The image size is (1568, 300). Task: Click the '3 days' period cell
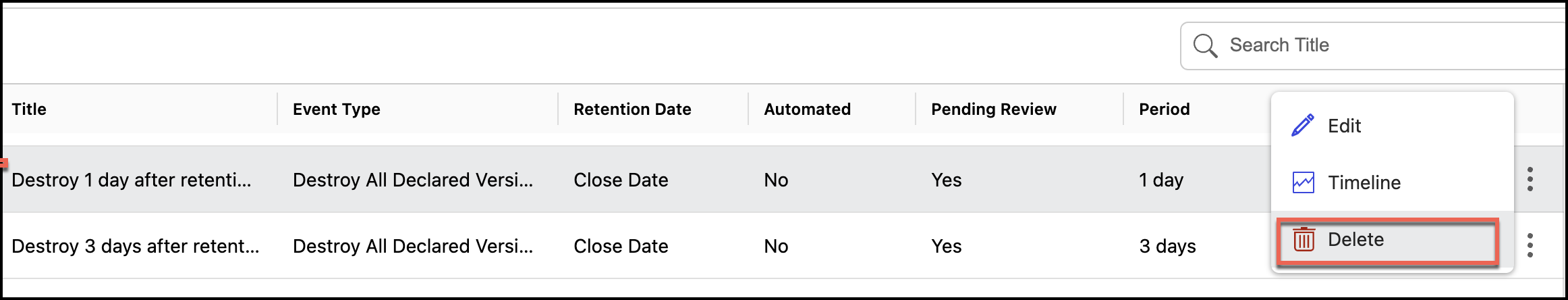pyautogui.click(x=1167, y=247)
